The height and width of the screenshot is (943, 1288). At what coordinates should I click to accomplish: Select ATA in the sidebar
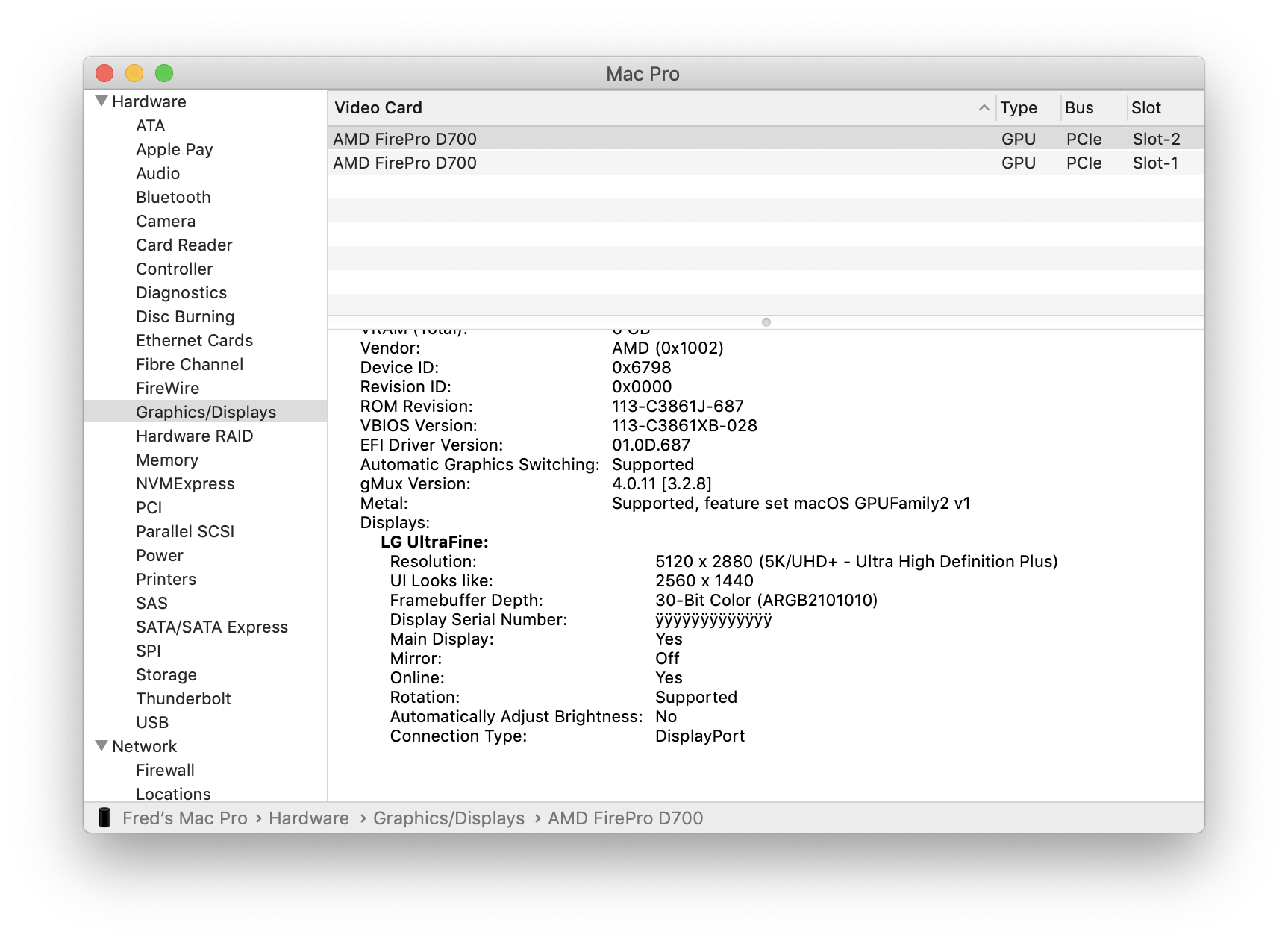pos(151,125)
